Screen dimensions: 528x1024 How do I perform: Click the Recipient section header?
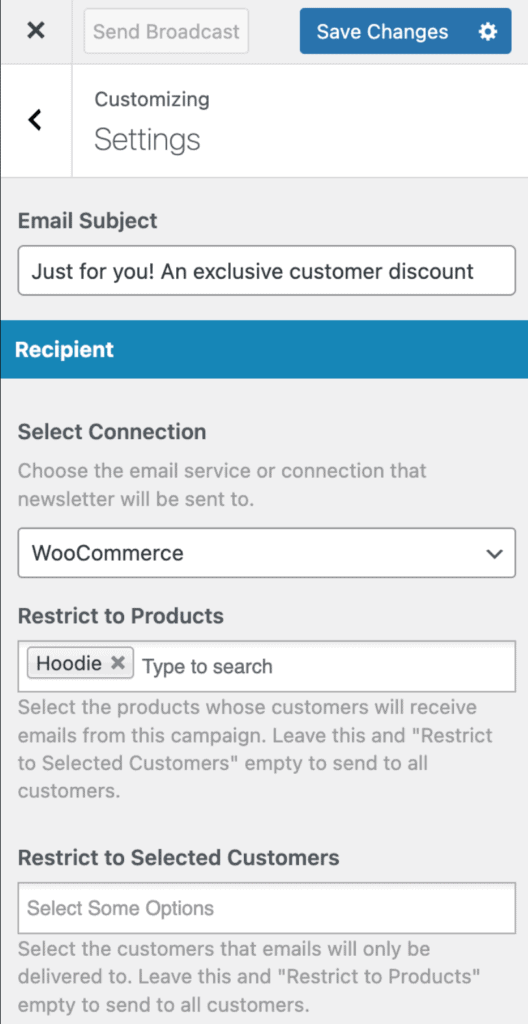pyautogui.click(x=264, y=349)
